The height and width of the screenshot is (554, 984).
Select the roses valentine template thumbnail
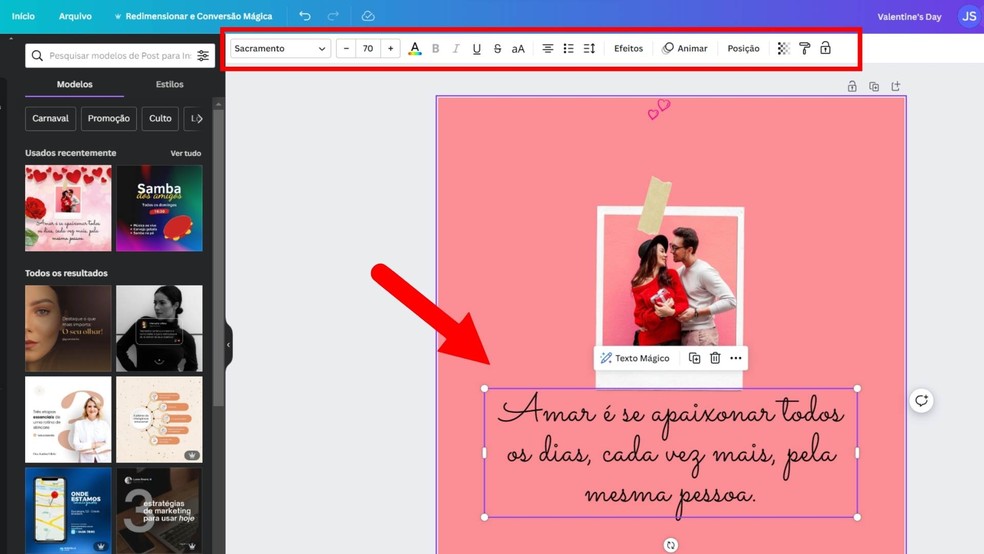point(68,208)
